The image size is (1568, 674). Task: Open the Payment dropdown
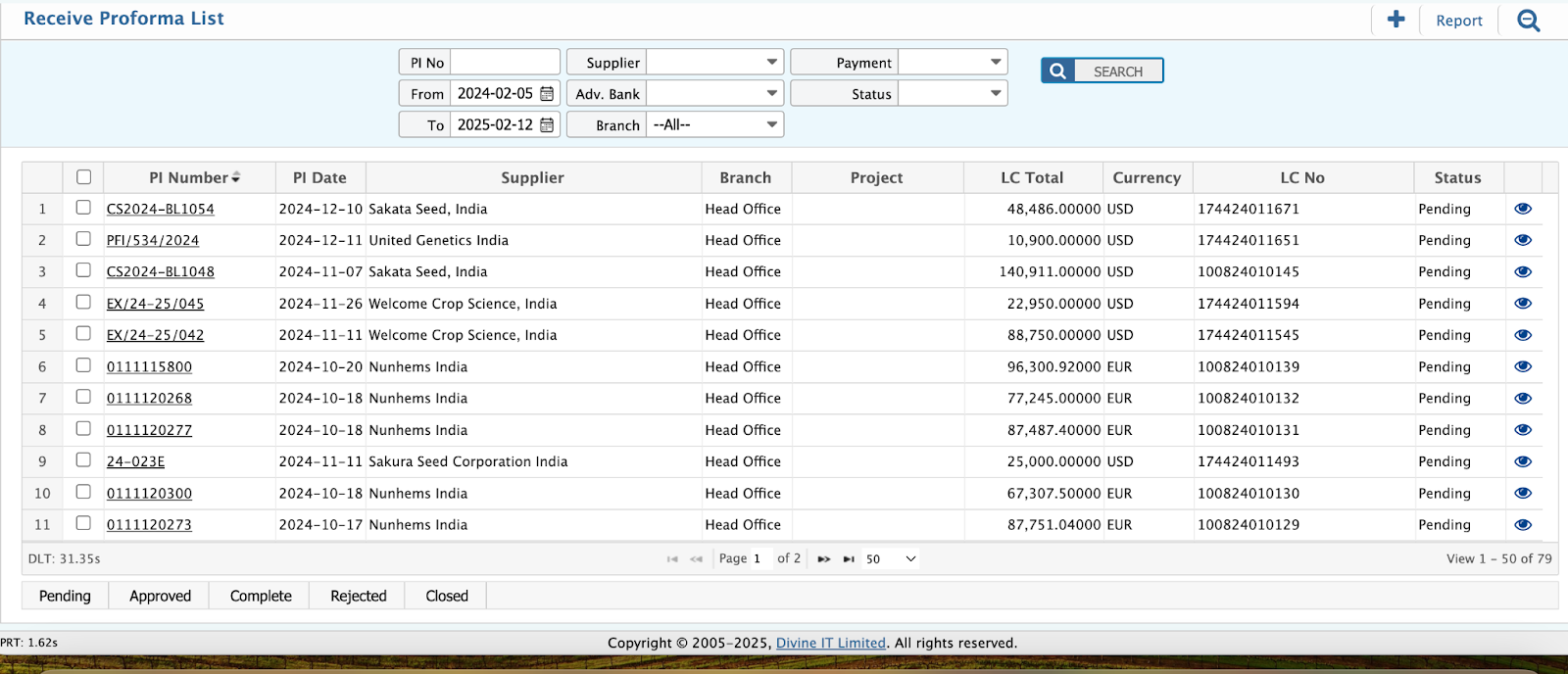pos(953,62)
